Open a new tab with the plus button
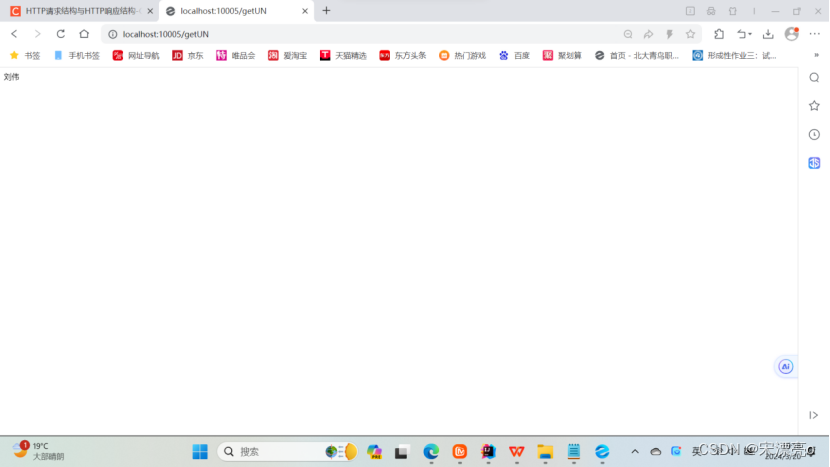 pyautogui.click(x=327, y=11)
